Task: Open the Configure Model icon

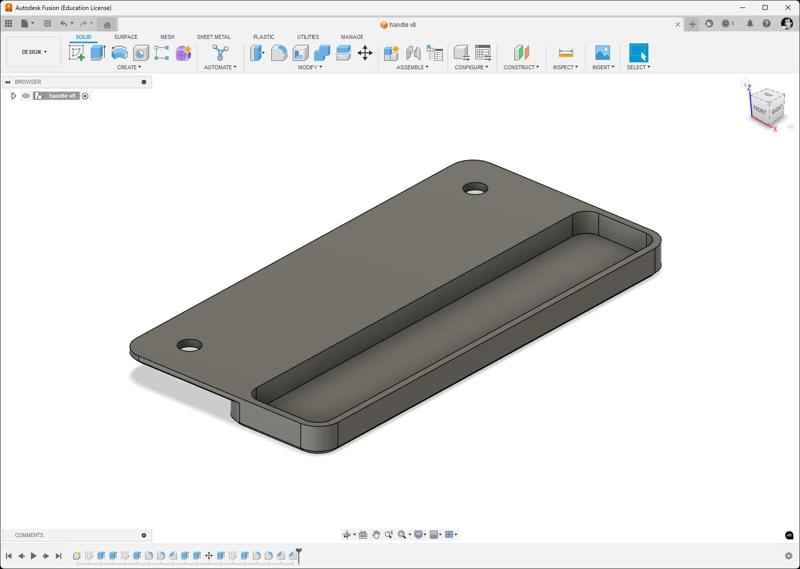Action: tap(461, 53)
